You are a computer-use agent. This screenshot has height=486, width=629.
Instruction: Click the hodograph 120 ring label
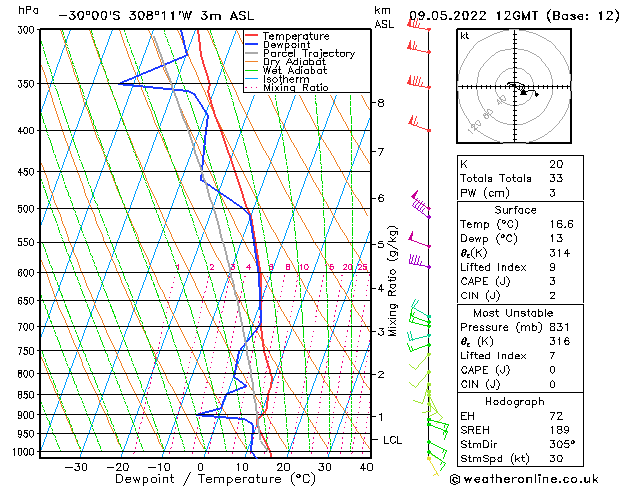(475, 127)
